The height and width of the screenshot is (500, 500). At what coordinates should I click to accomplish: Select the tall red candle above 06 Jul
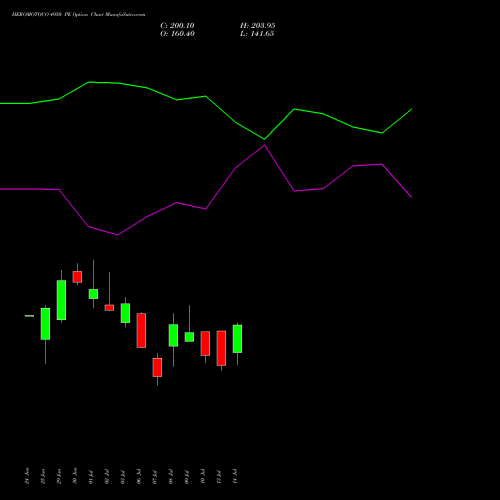point(141,330)
